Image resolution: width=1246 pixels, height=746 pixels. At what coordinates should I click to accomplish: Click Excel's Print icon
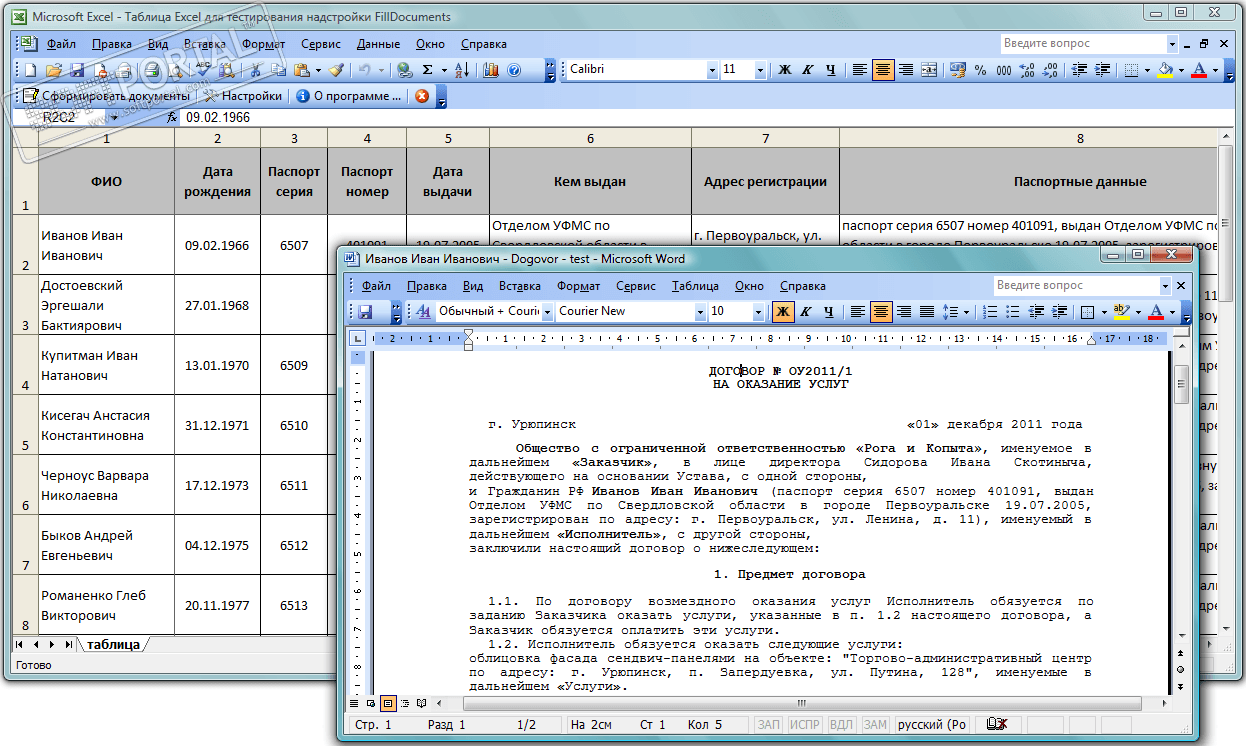(153, 70)
